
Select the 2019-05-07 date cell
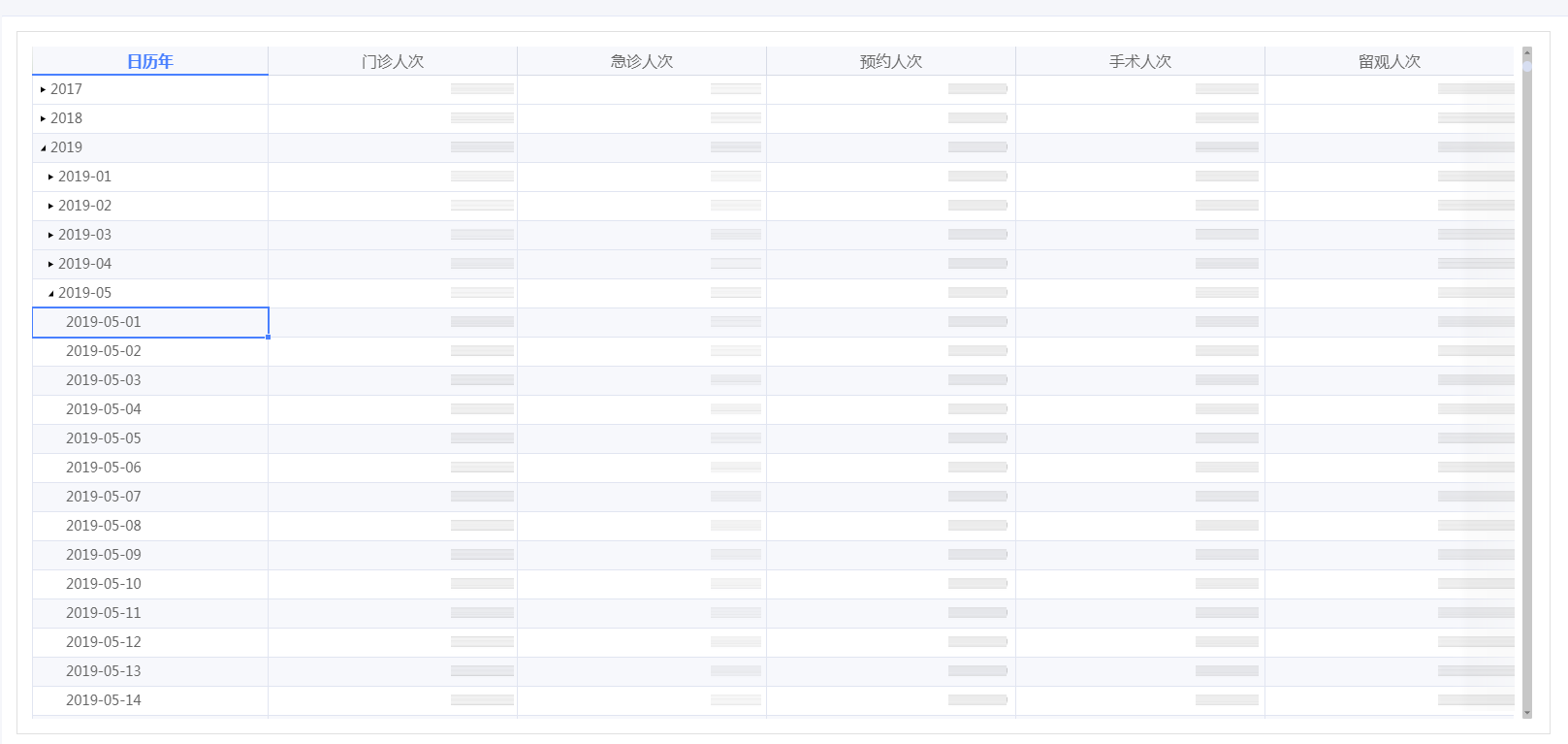(x=150, y=497)
